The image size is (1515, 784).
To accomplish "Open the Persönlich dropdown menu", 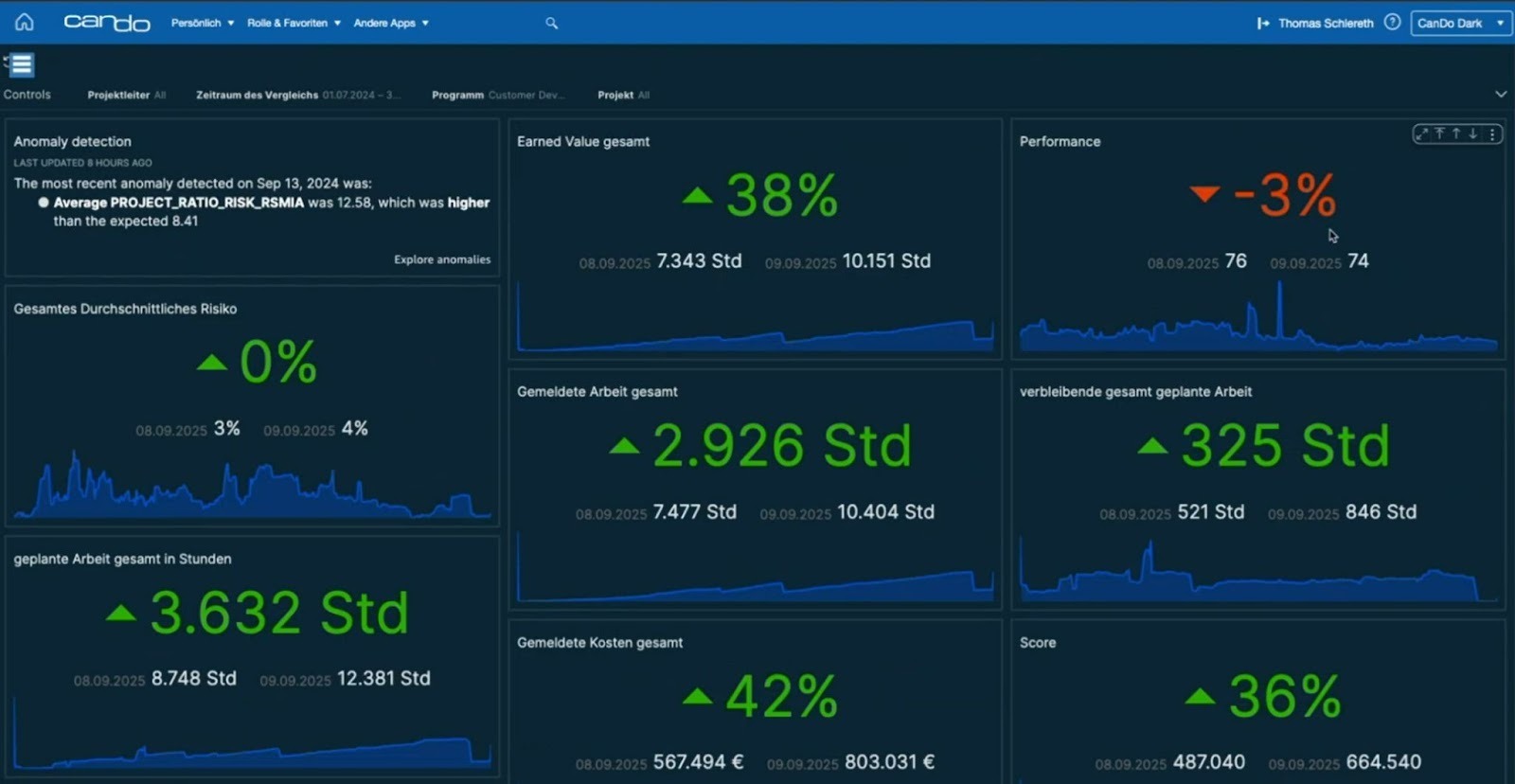I will 202,23.
